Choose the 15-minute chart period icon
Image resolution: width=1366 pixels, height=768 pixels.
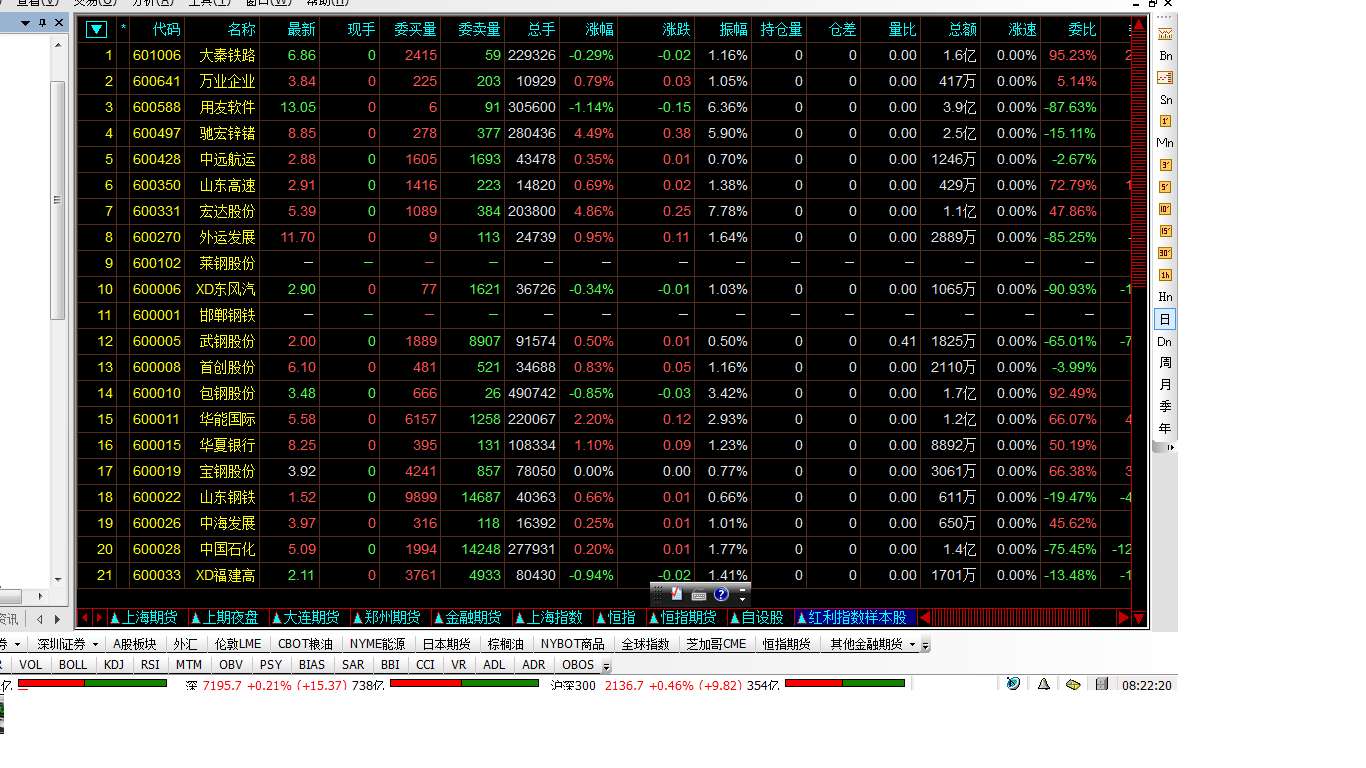tap(1165, 231)
